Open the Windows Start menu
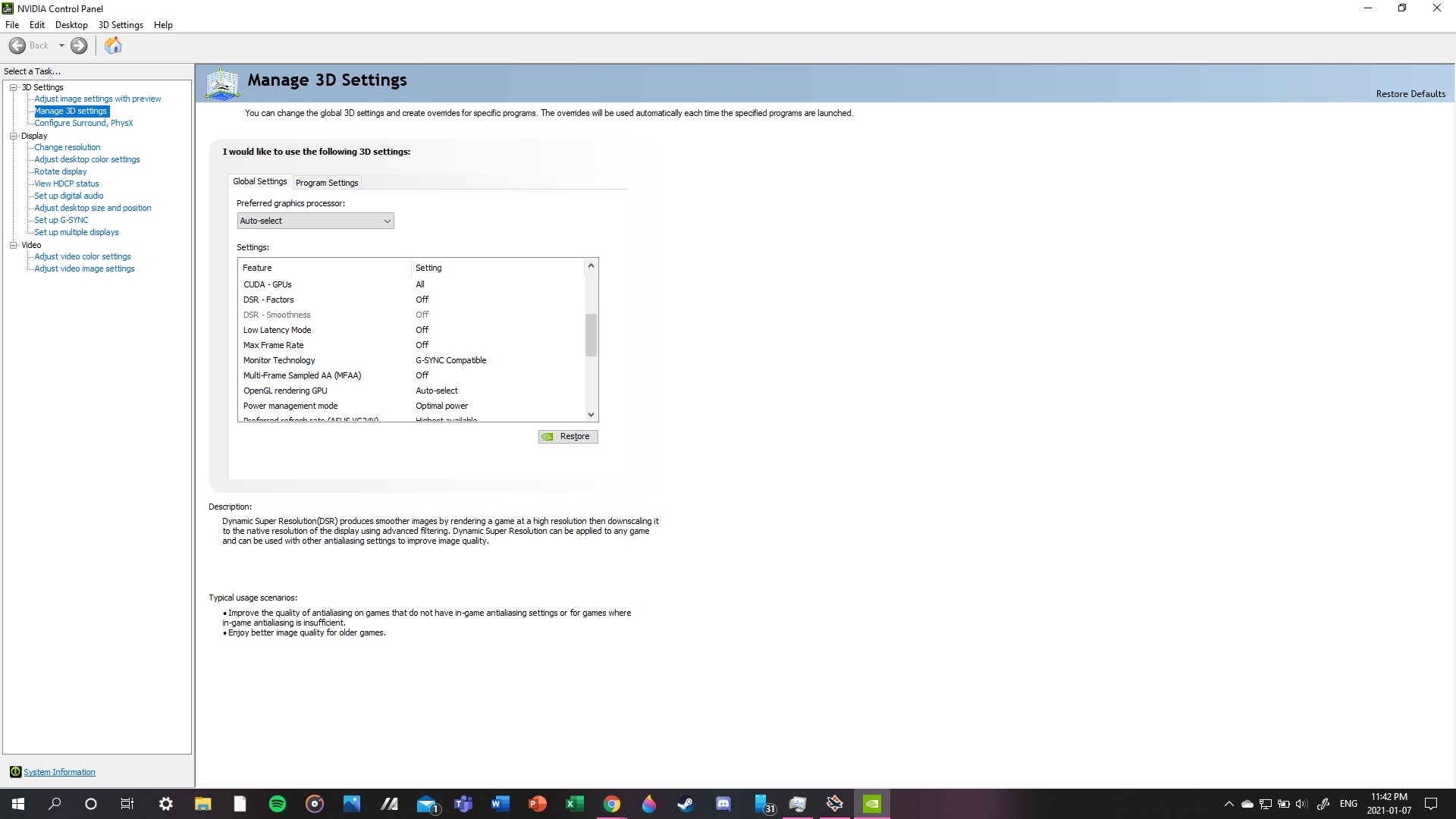Image resolution: width=1456 pixels, height=819 pixels. pyautogui.click(x=18, y=804)
